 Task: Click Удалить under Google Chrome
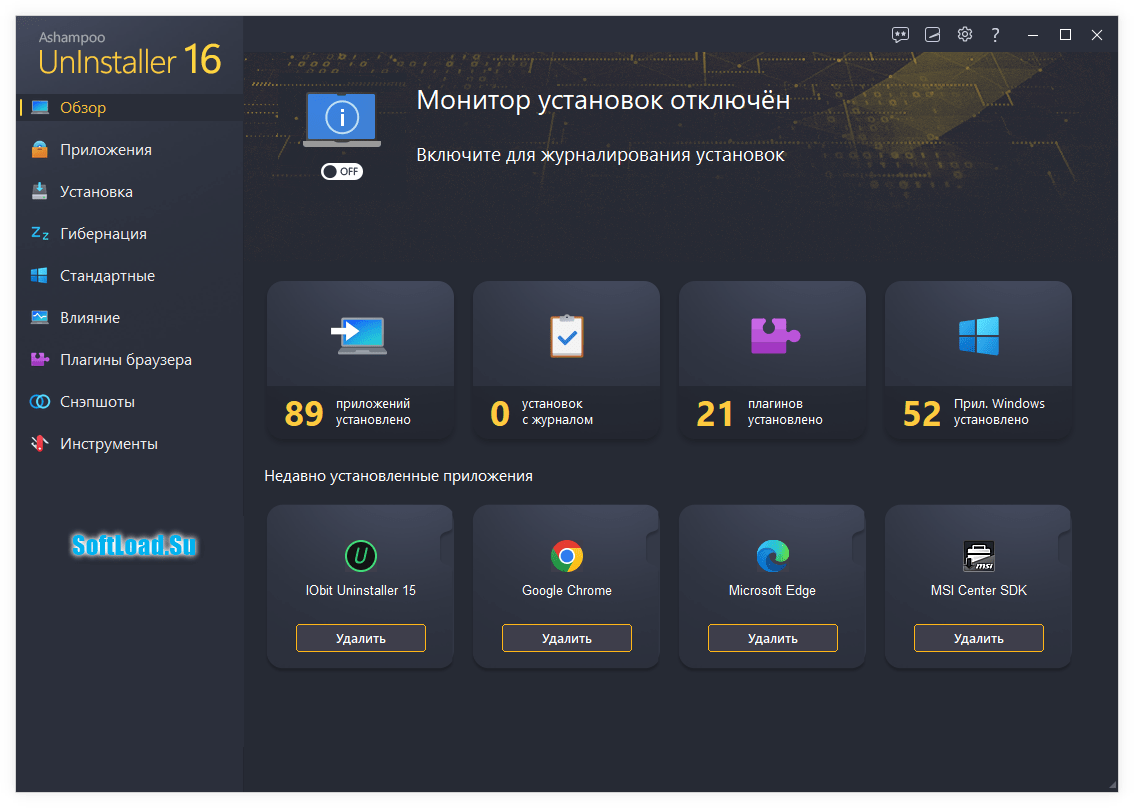click(x=567, y=638)
